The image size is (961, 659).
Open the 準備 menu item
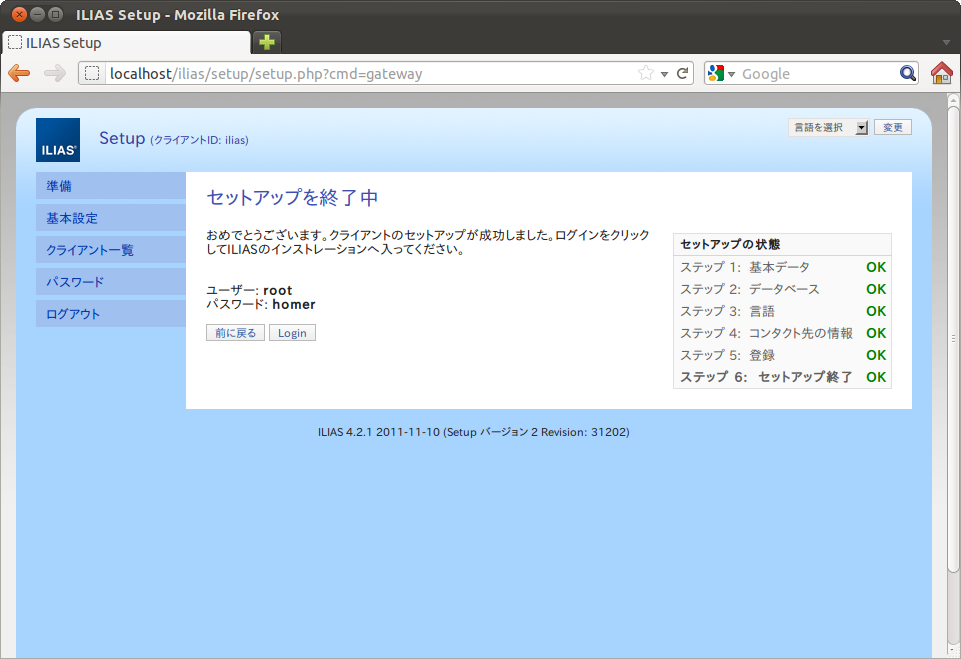[110, 186]
